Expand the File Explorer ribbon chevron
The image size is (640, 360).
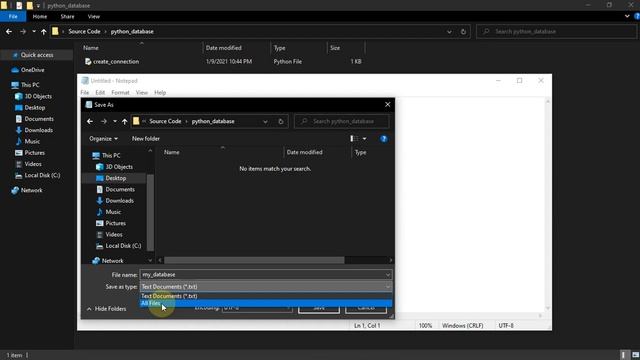coord(627,16)
